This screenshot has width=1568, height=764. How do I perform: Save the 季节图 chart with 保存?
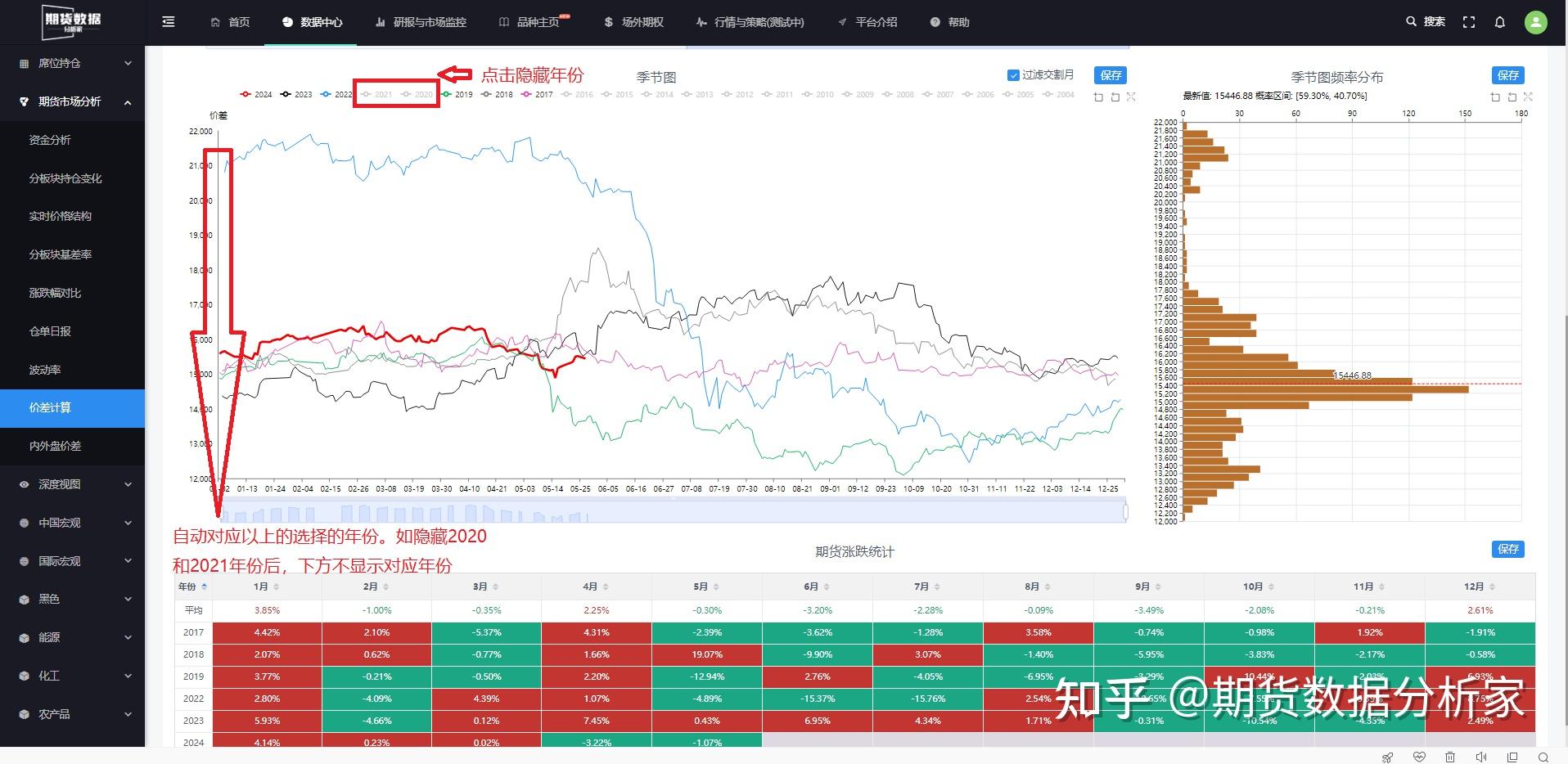(1111, 75)
